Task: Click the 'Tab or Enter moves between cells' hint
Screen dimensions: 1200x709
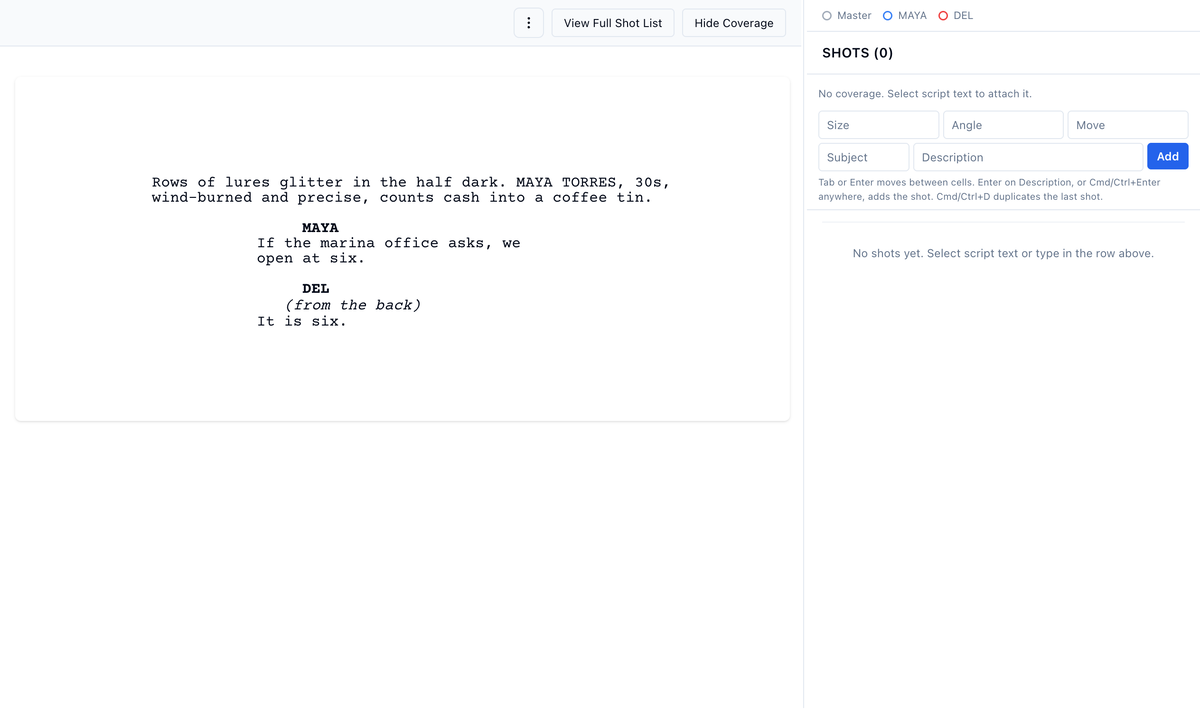Action: 989,190
